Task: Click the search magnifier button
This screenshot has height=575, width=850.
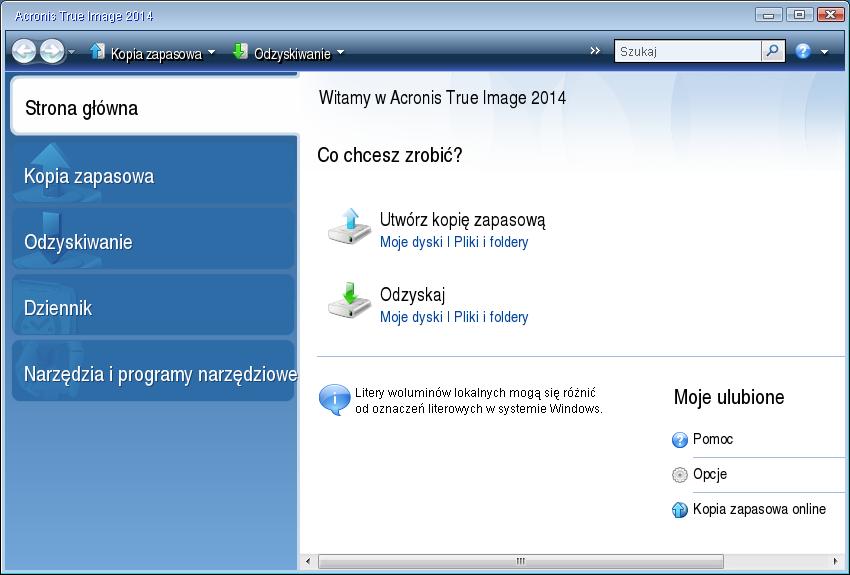Action: pyautogui.click(x=773, y=51)
